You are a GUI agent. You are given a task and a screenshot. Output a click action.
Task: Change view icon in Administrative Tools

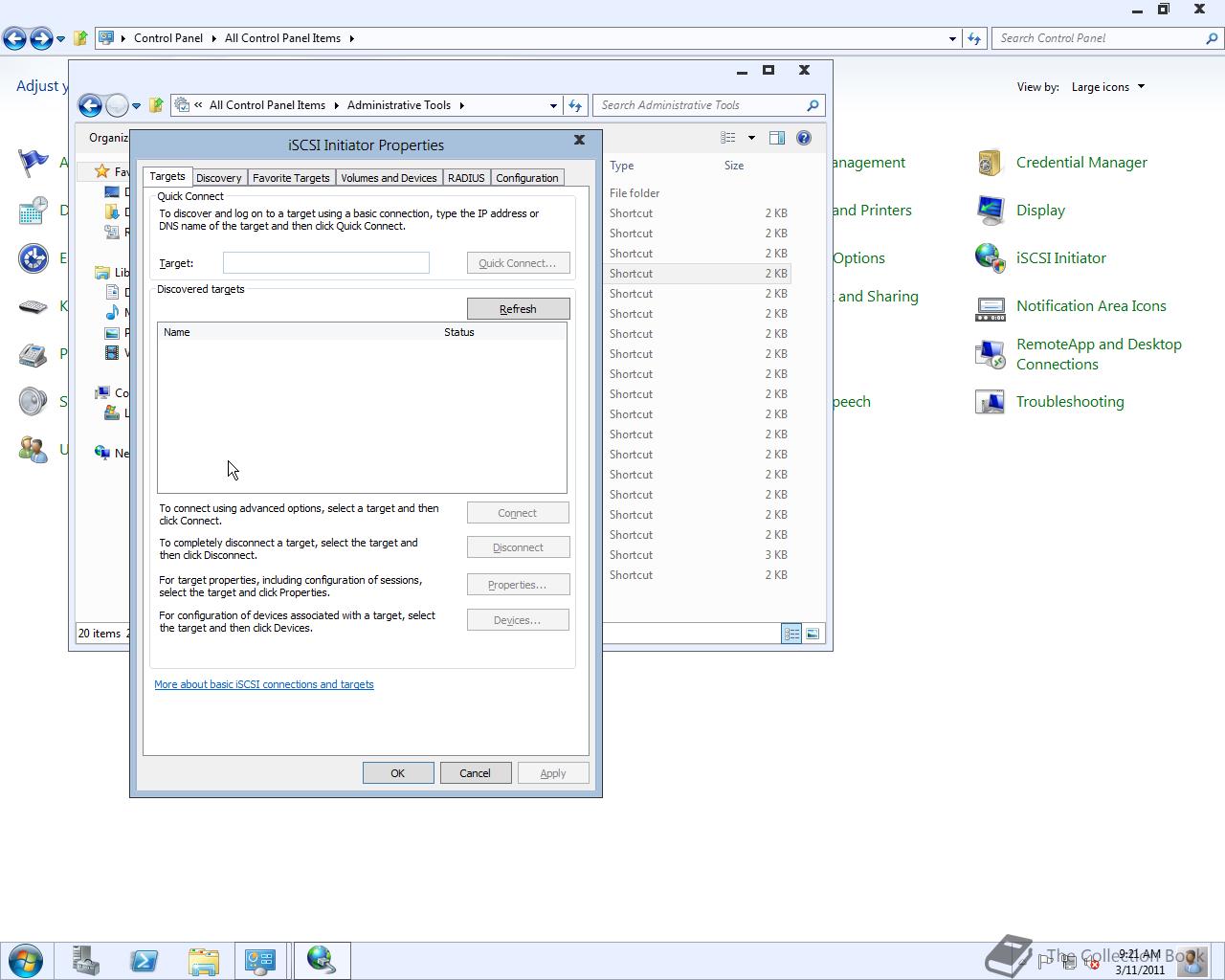(728, 138)
